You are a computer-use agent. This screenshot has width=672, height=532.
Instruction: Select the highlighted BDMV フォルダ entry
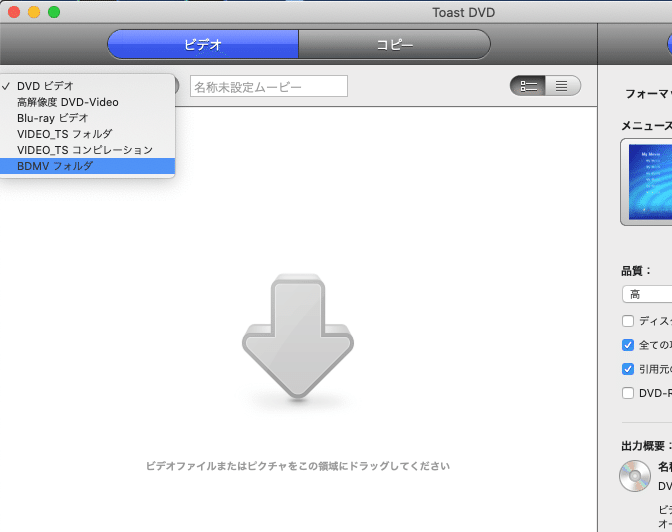(x=87, y=166)
